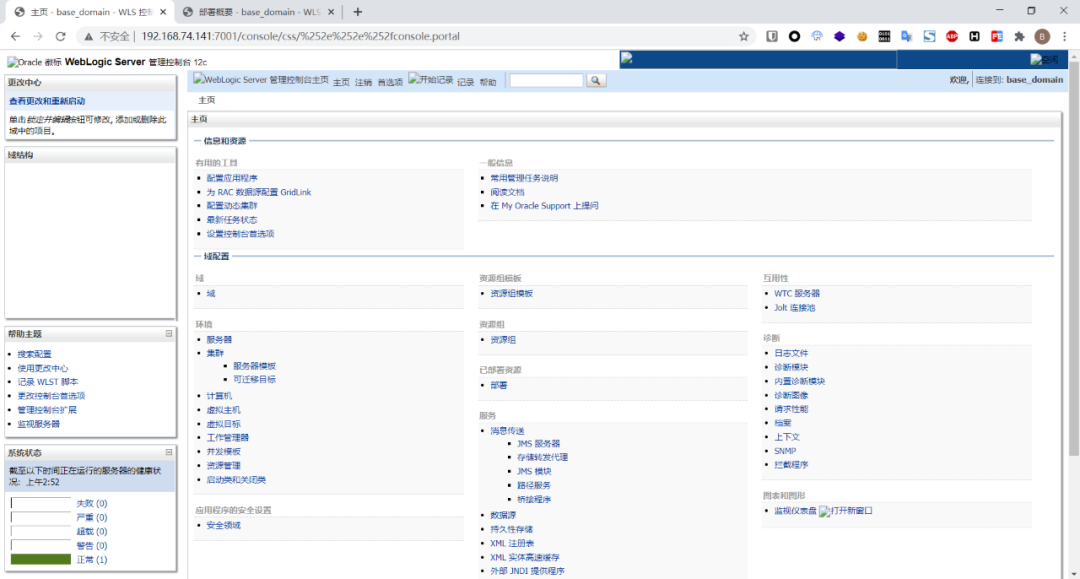Close the 主页 - base_domain browser tab
1080x579 pixels.
pos(163,12)
